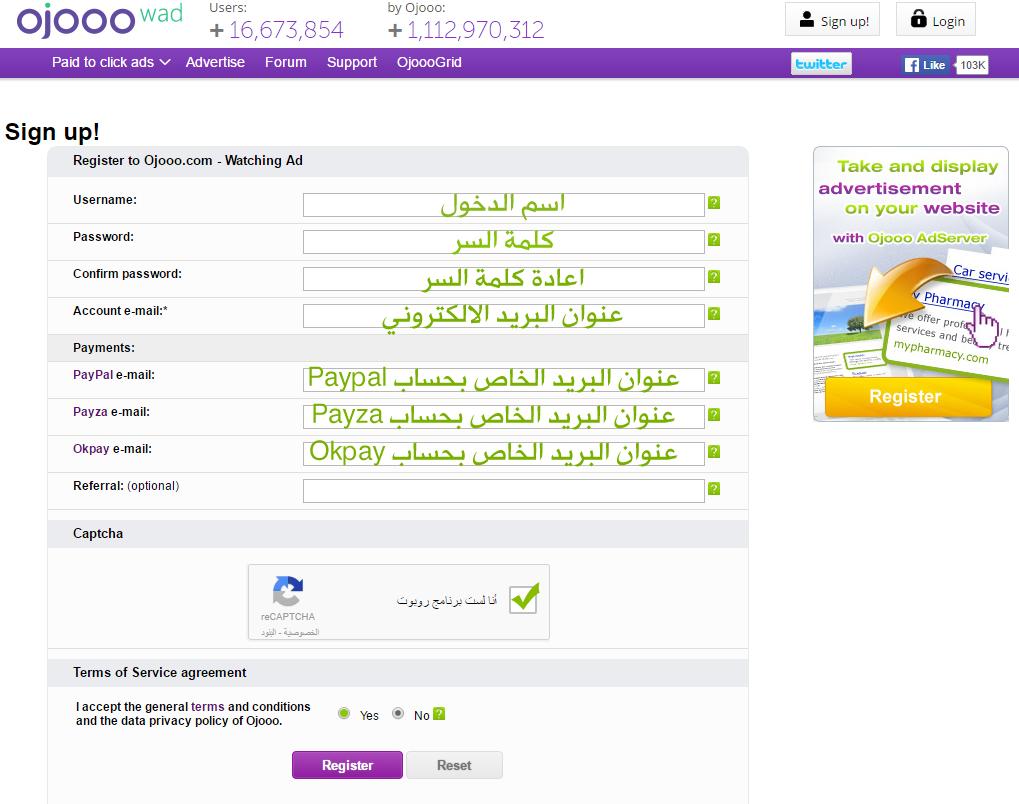Open the terms link in agreement text
Viewport: 1019px width, 804px height.
tap(207, 707)
